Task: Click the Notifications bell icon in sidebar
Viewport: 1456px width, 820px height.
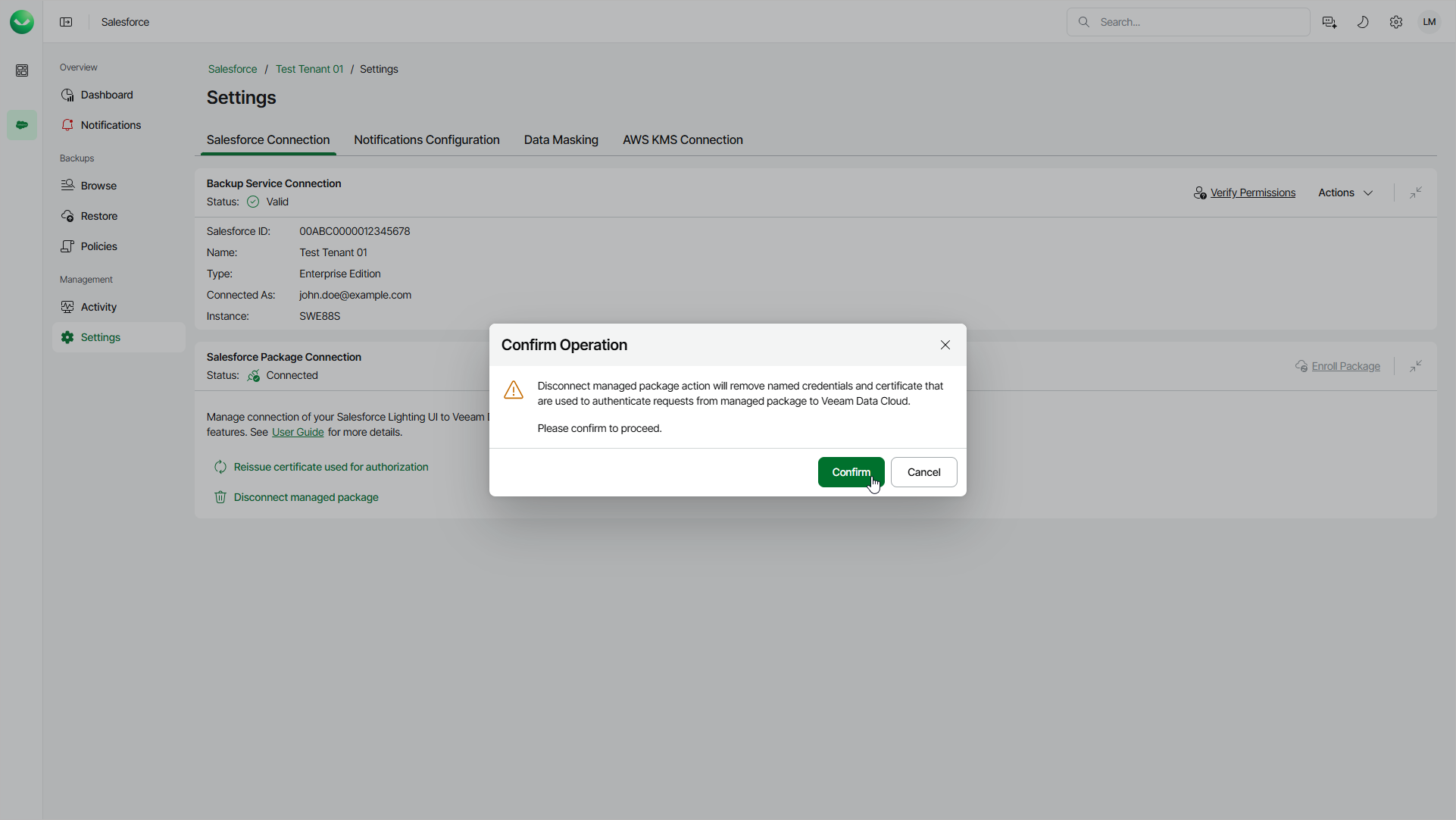Action: pyautogui.click(x=67, y=124)
